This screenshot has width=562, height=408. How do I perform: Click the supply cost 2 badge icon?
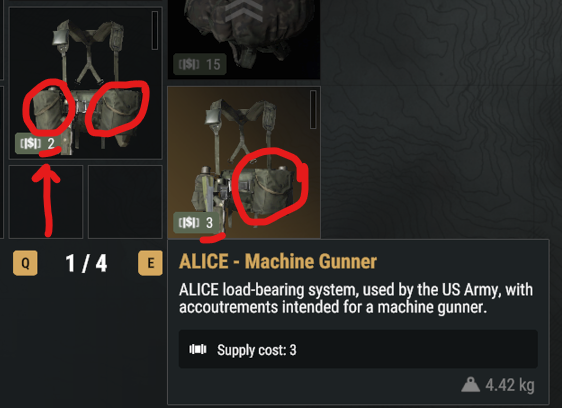pyautogui.click(x=30, y=143)
